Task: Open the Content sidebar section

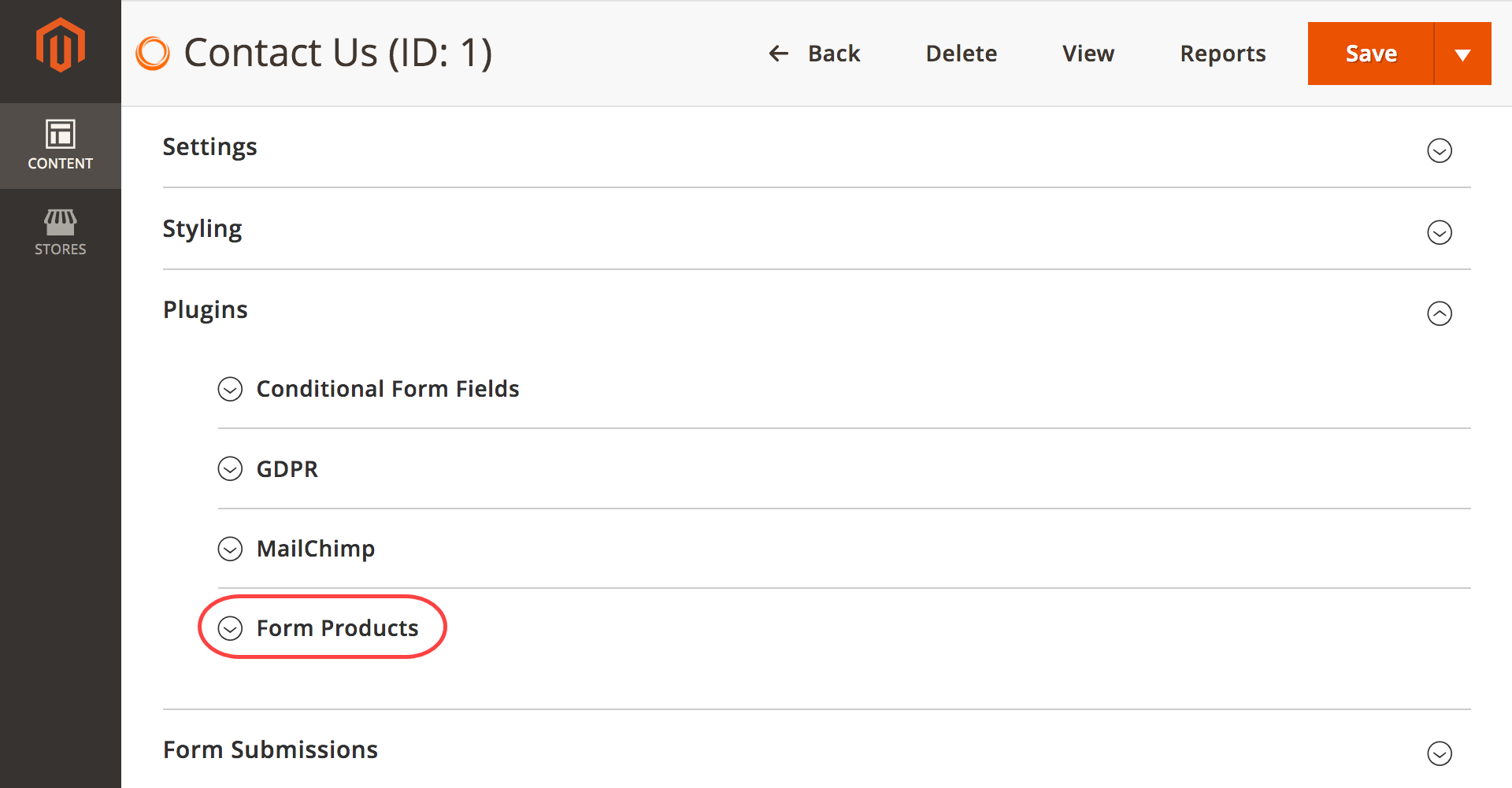Action: [60, 146]
